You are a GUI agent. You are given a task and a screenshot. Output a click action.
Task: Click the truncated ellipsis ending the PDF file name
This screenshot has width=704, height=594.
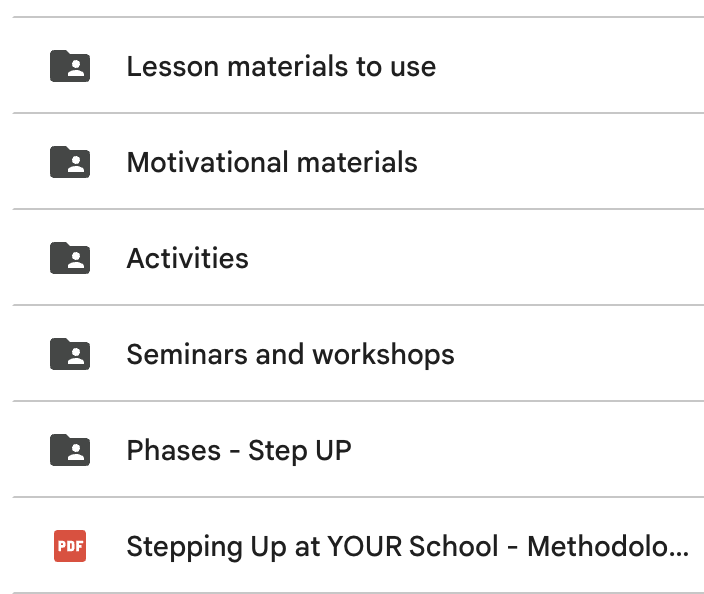pyautogui.click(x=680, y=555)
